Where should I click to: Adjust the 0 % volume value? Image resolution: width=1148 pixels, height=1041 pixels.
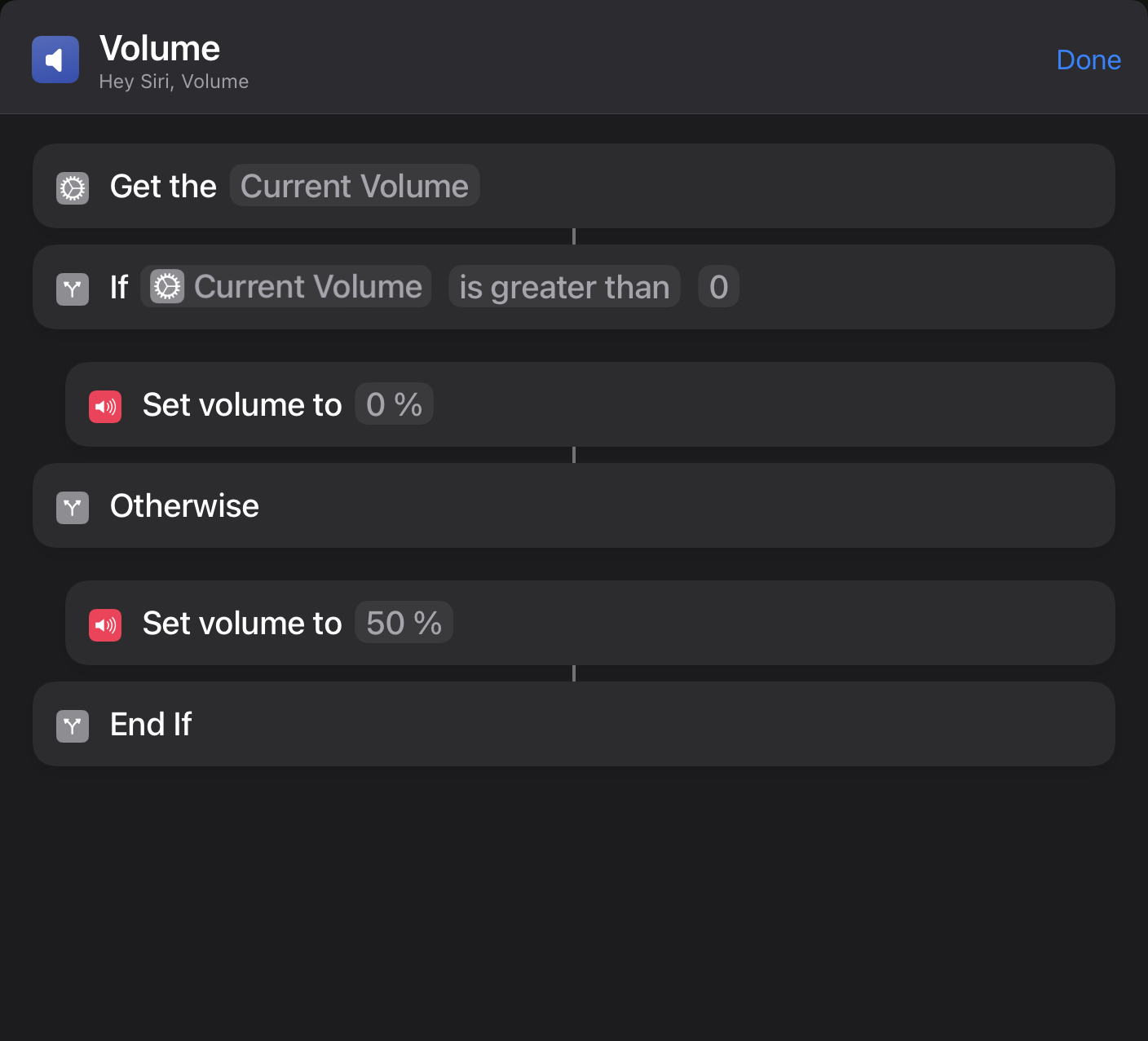click(394, 404)
